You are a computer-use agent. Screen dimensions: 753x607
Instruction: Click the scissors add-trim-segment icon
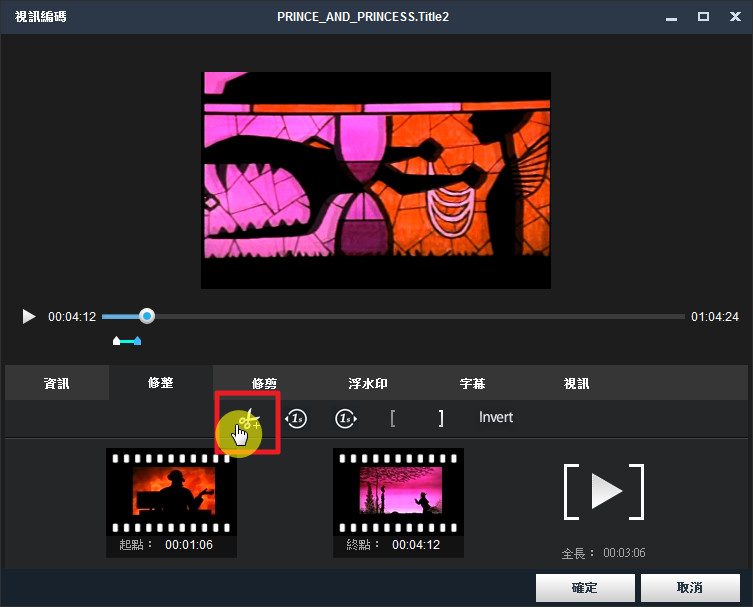point(247,420)
